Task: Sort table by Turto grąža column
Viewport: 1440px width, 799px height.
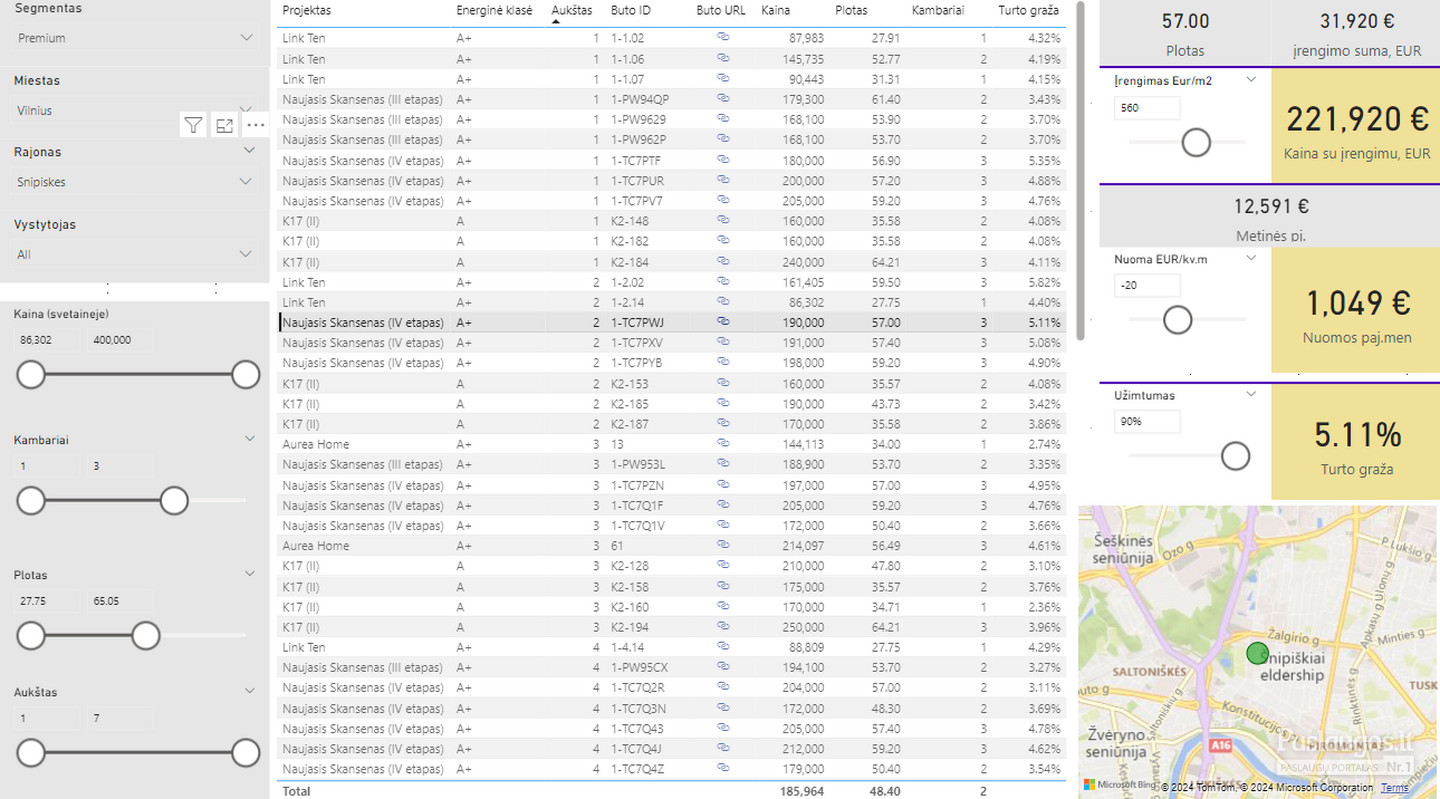Action: (1028, 11)
